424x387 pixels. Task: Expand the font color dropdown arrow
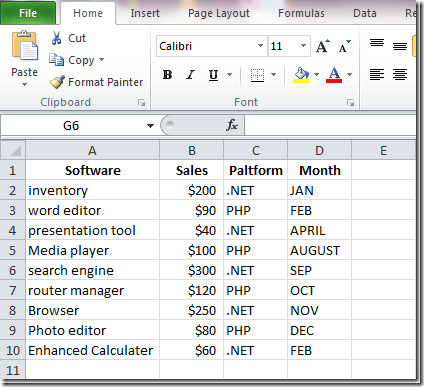pos(349,74)
